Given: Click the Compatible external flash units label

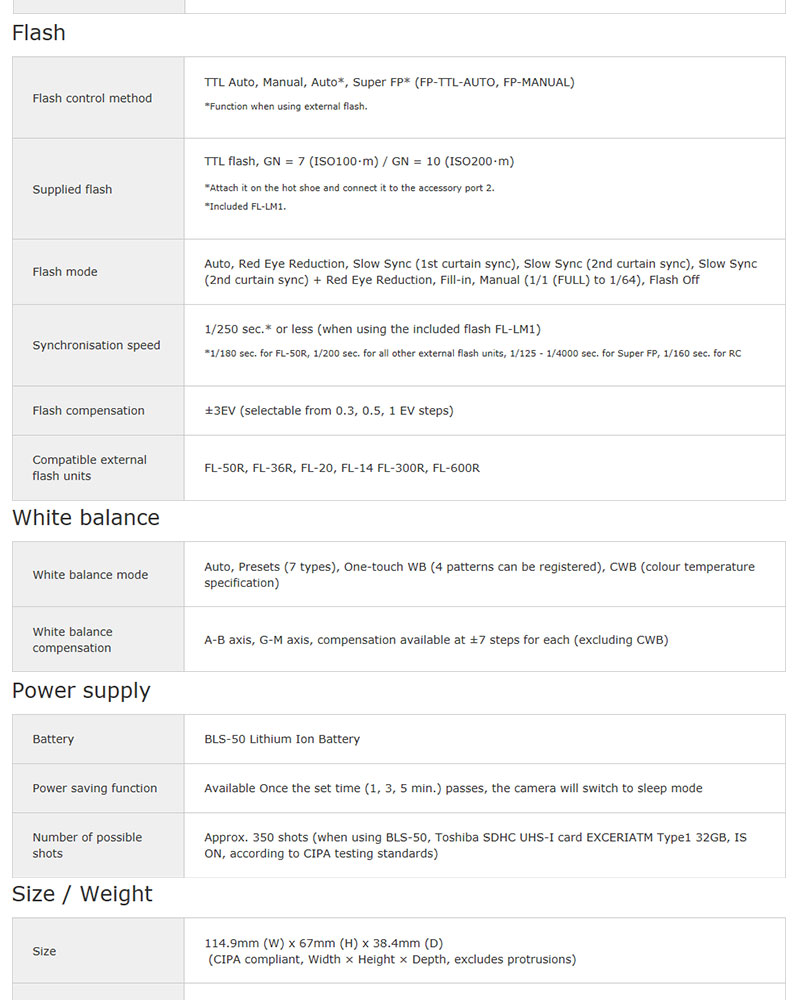Looking at the screenshot, I should pyautogui.click(x=89, y=468).
